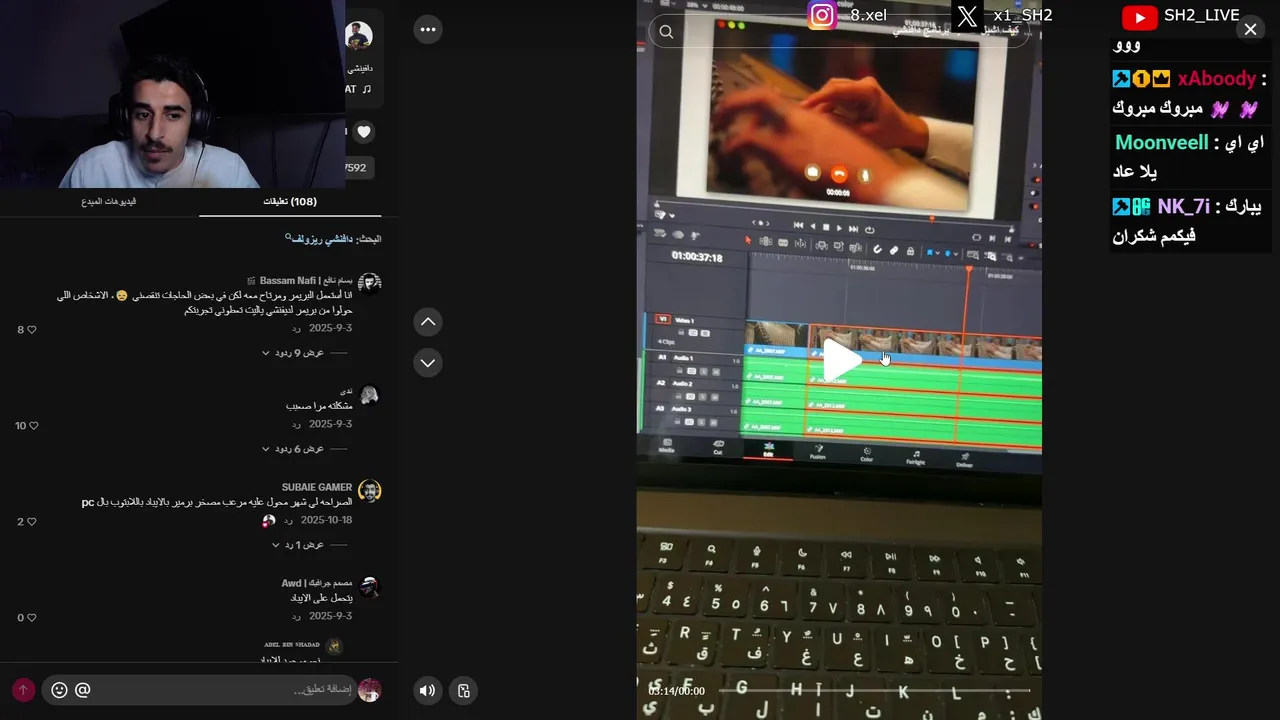Image resolution: width=1280 pixels, height=720 pixels.
Task: Click the search magnifier icon over the video
Action: click(666, 32)
